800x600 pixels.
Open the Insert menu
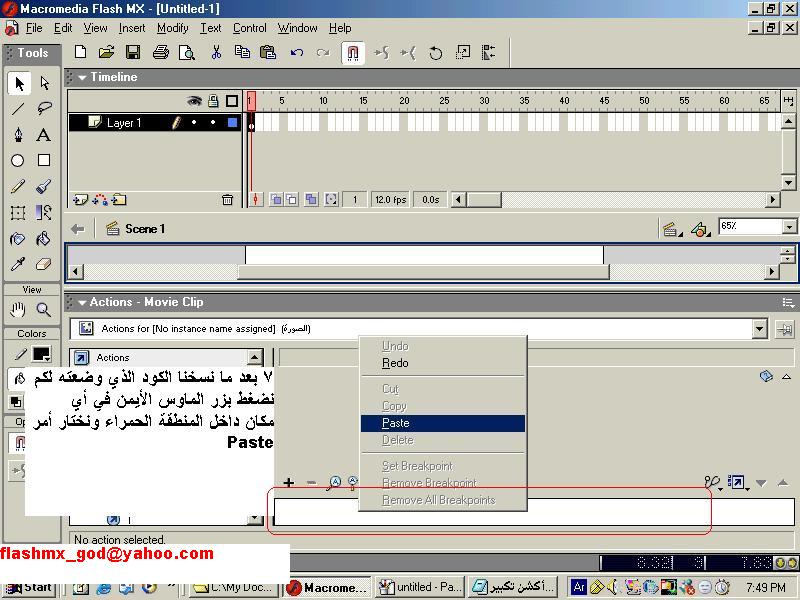[x=132, y=28]
